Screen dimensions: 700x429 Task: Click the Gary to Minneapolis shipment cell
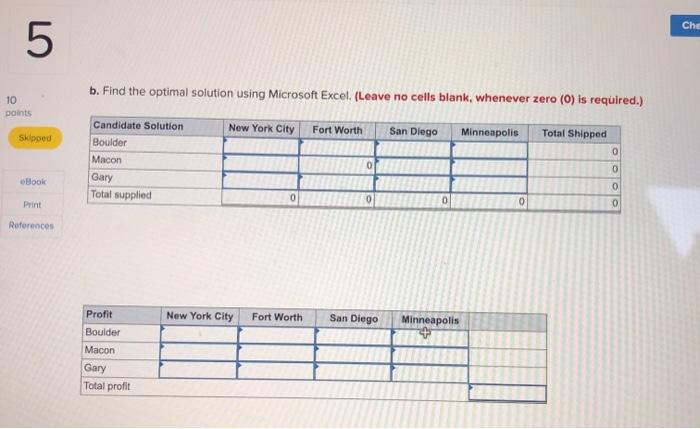[489, 185]
